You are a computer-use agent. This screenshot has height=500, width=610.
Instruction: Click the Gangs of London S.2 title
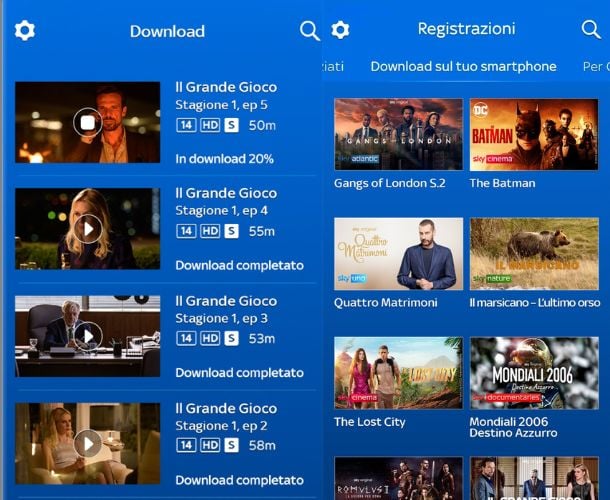click(389, 183)
